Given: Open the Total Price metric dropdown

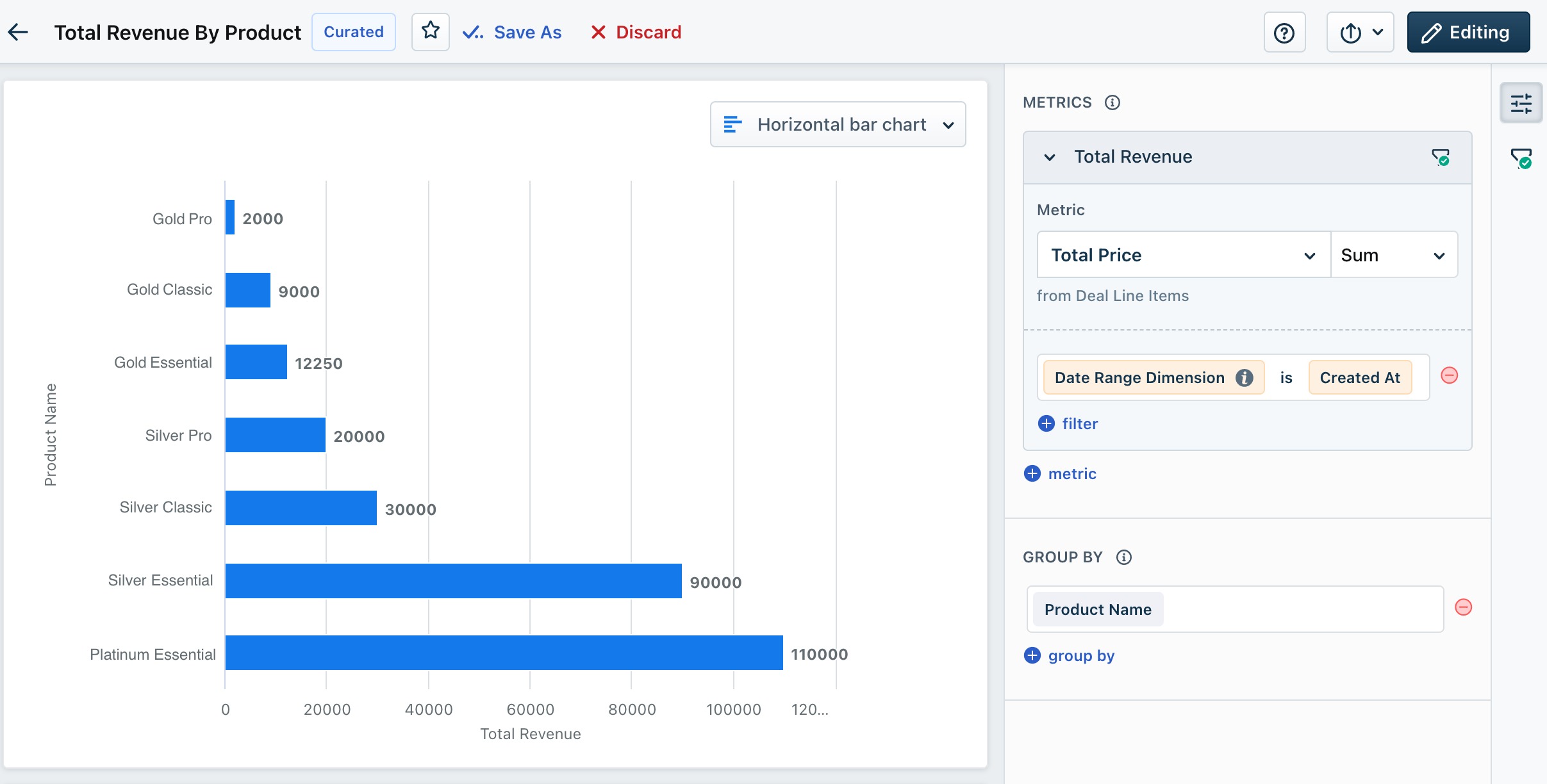Looking at the screenshot, I should click(x=1183, y=255).
